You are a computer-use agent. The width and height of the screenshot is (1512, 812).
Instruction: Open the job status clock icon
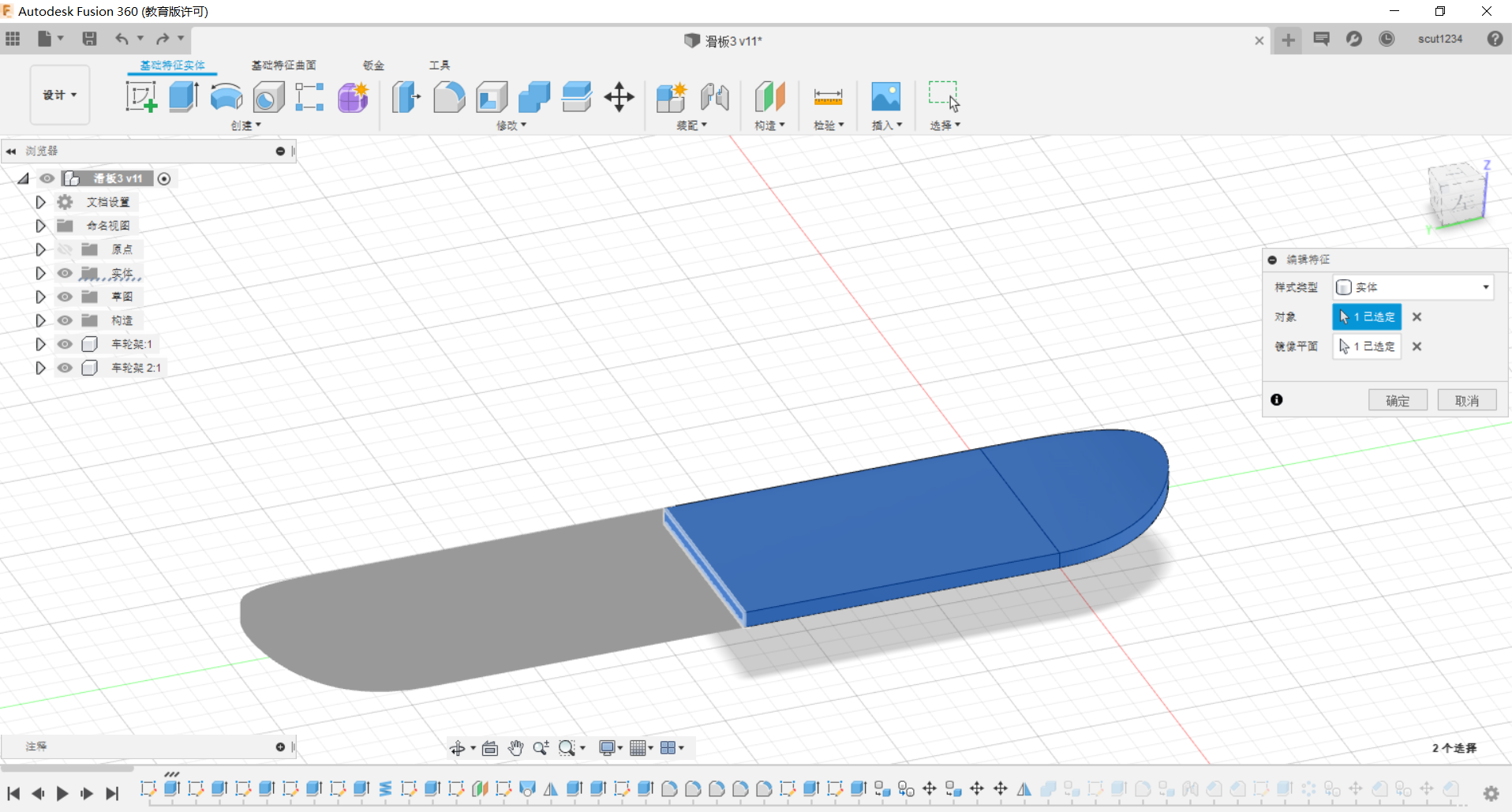[1387, 39]
